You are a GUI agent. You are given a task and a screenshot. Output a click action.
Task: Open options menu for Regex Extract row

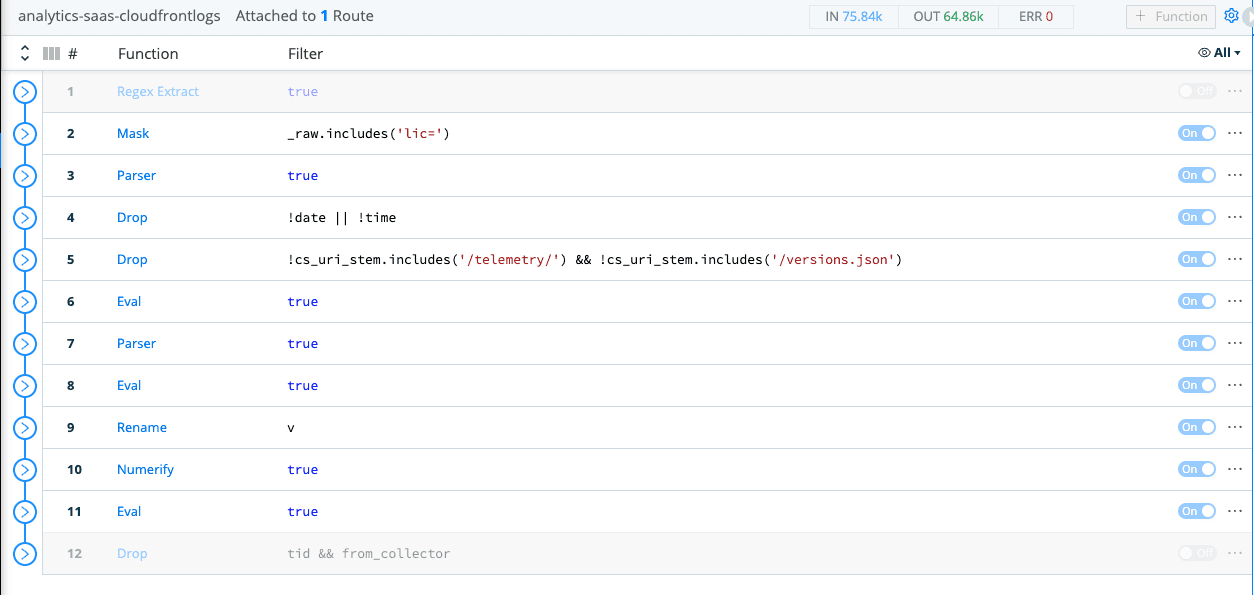pyautogui.click(x=1234, y=91)
